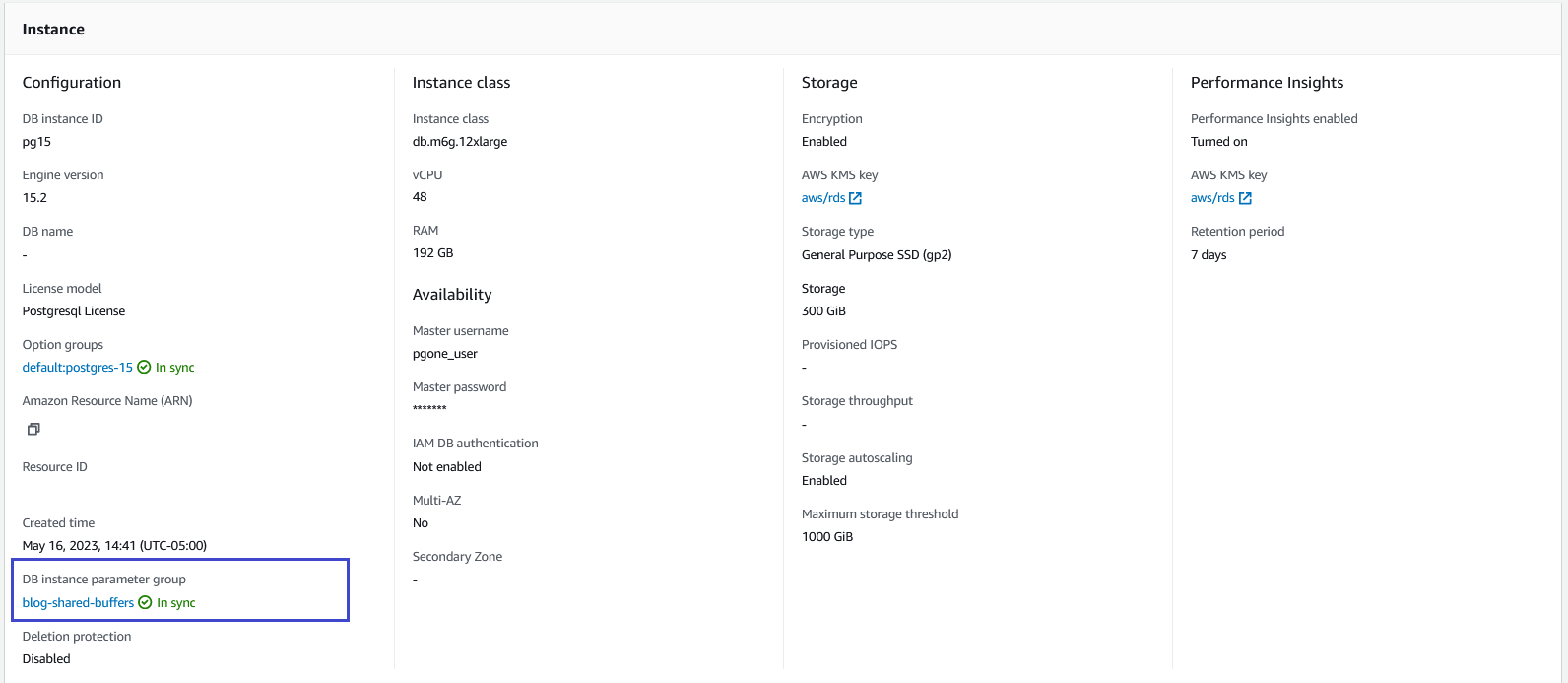Select the 1000 GiB maximum storage threshold
1568x683 pixels.
[827, 537]
